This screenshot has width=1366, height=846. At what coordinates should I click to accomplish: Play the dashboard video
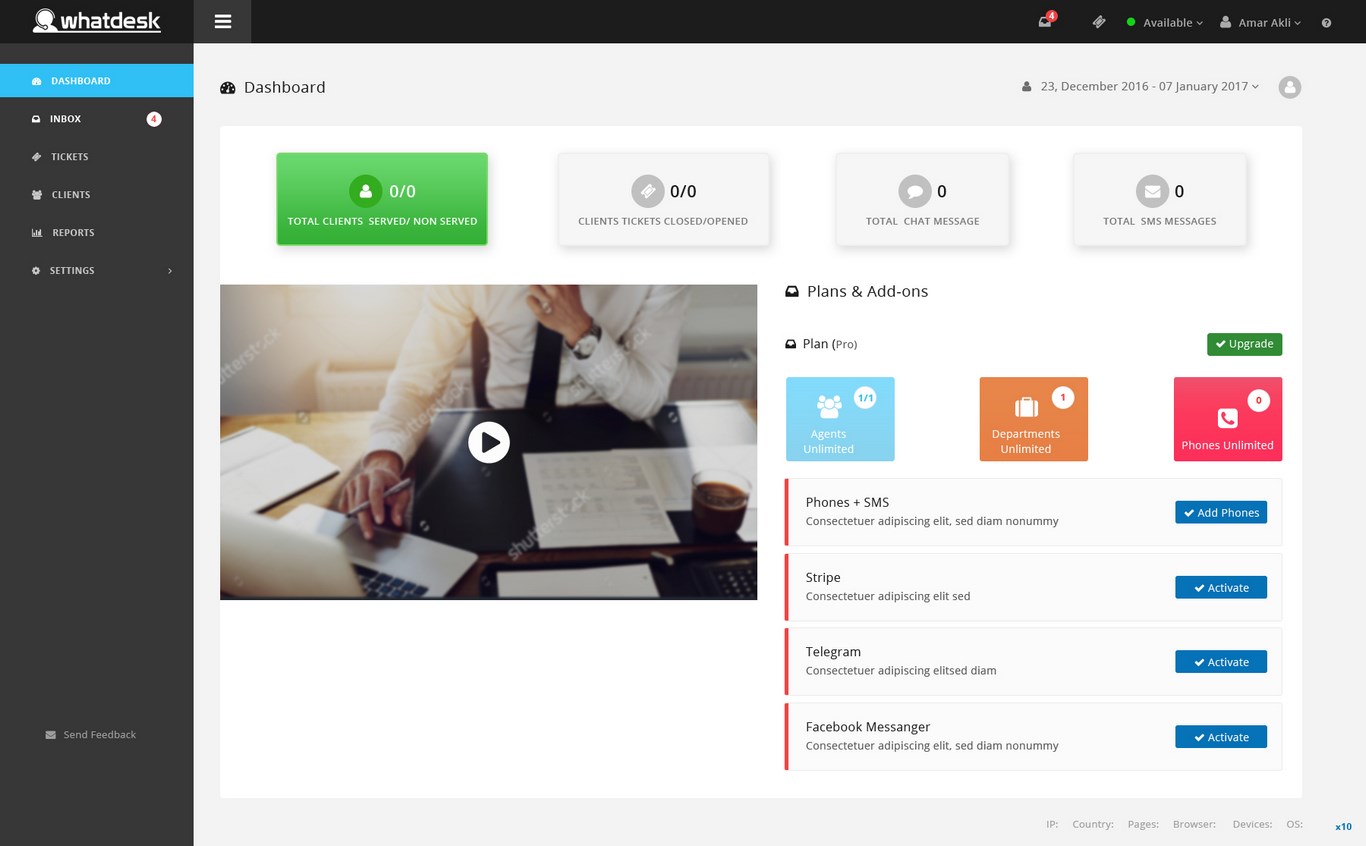pyautogui.click(x=489, y=442)
